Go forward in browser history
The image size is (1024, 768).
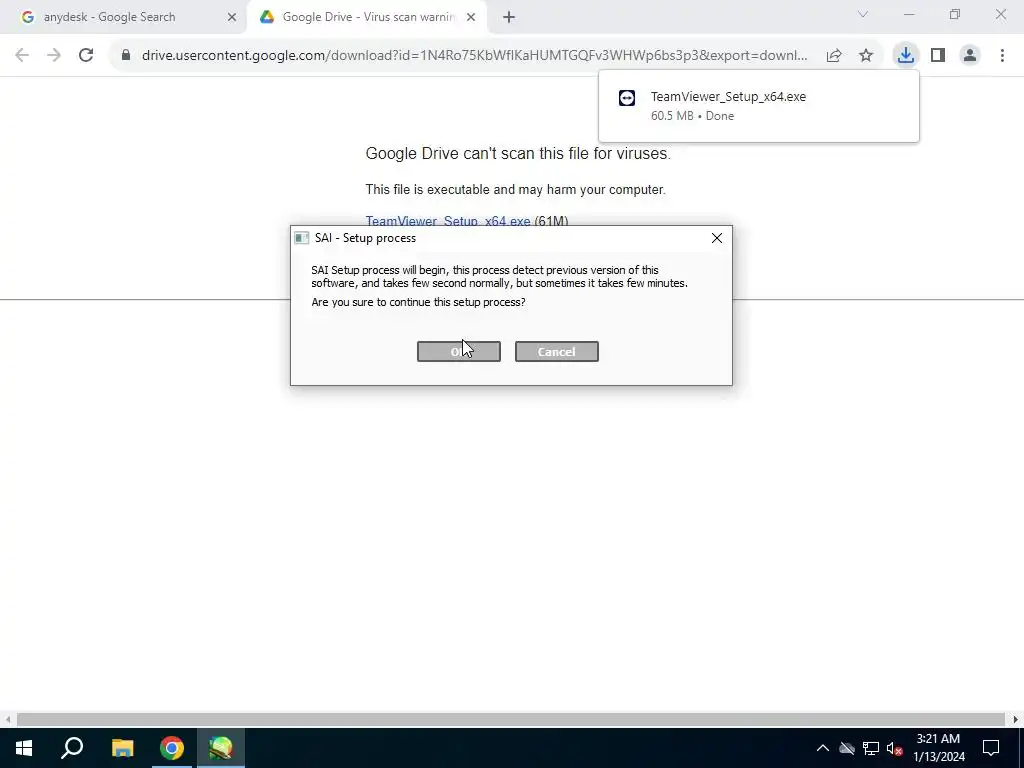tap(54, 56)
